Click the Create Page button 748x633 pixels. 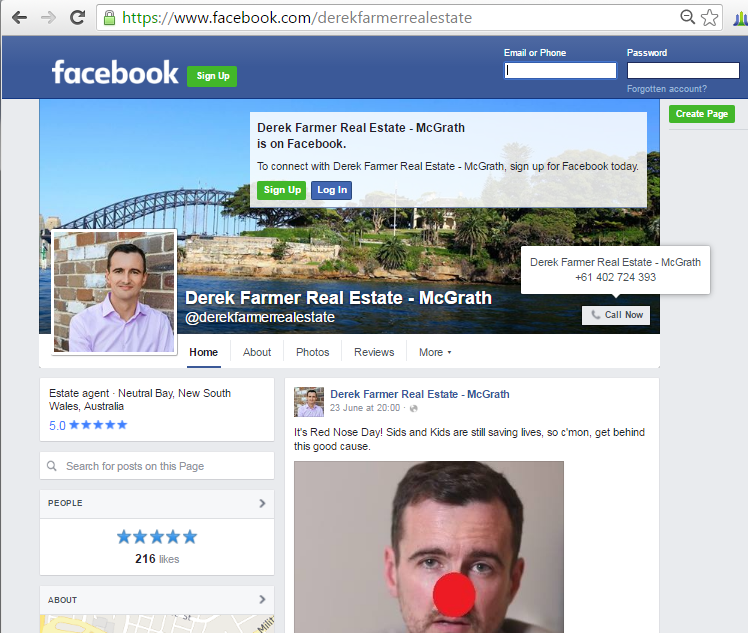[702, 114]
